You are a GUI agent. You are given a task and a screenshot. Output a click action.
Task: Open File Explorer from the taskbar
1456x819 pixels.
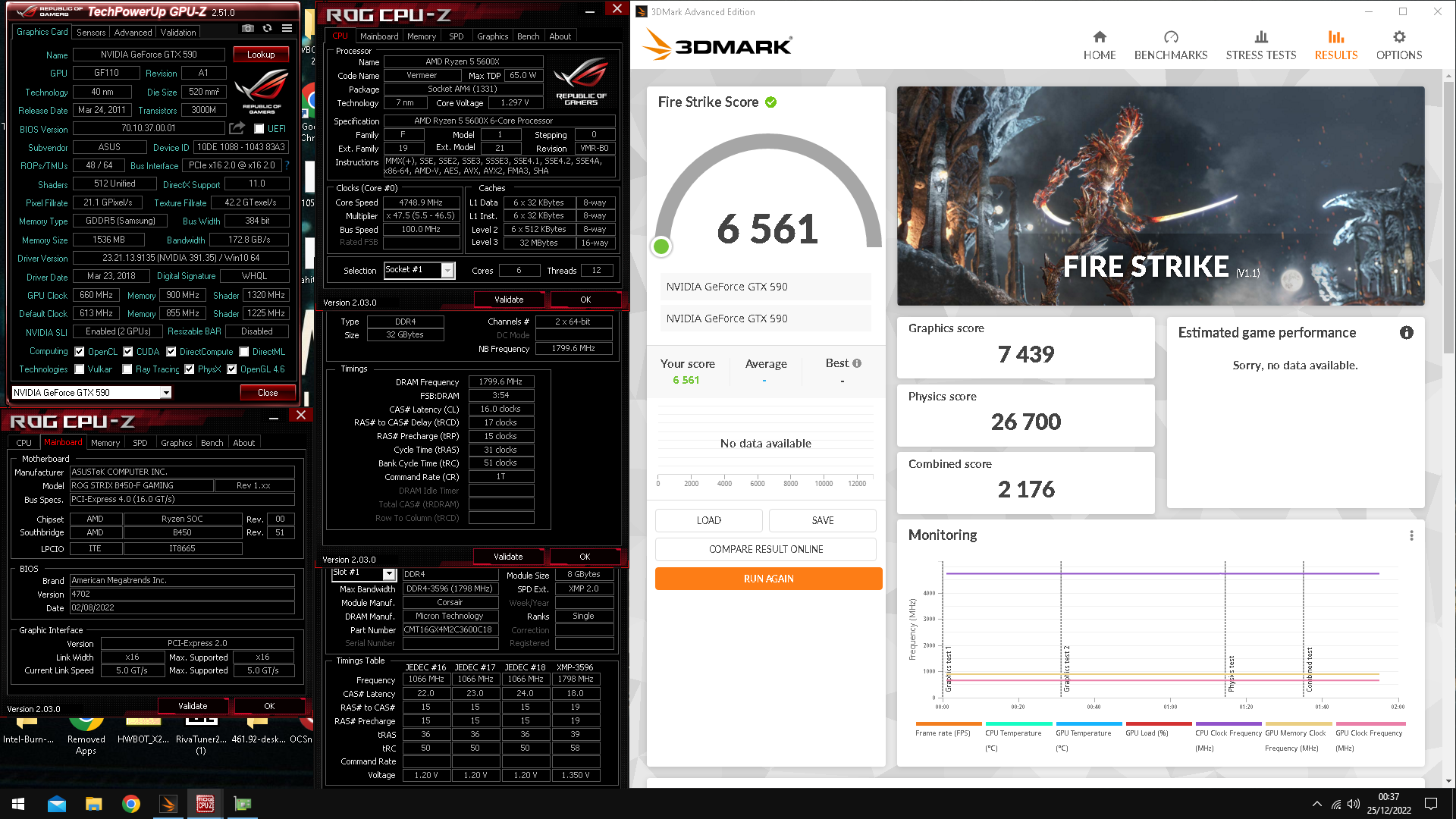pos(93,804)
